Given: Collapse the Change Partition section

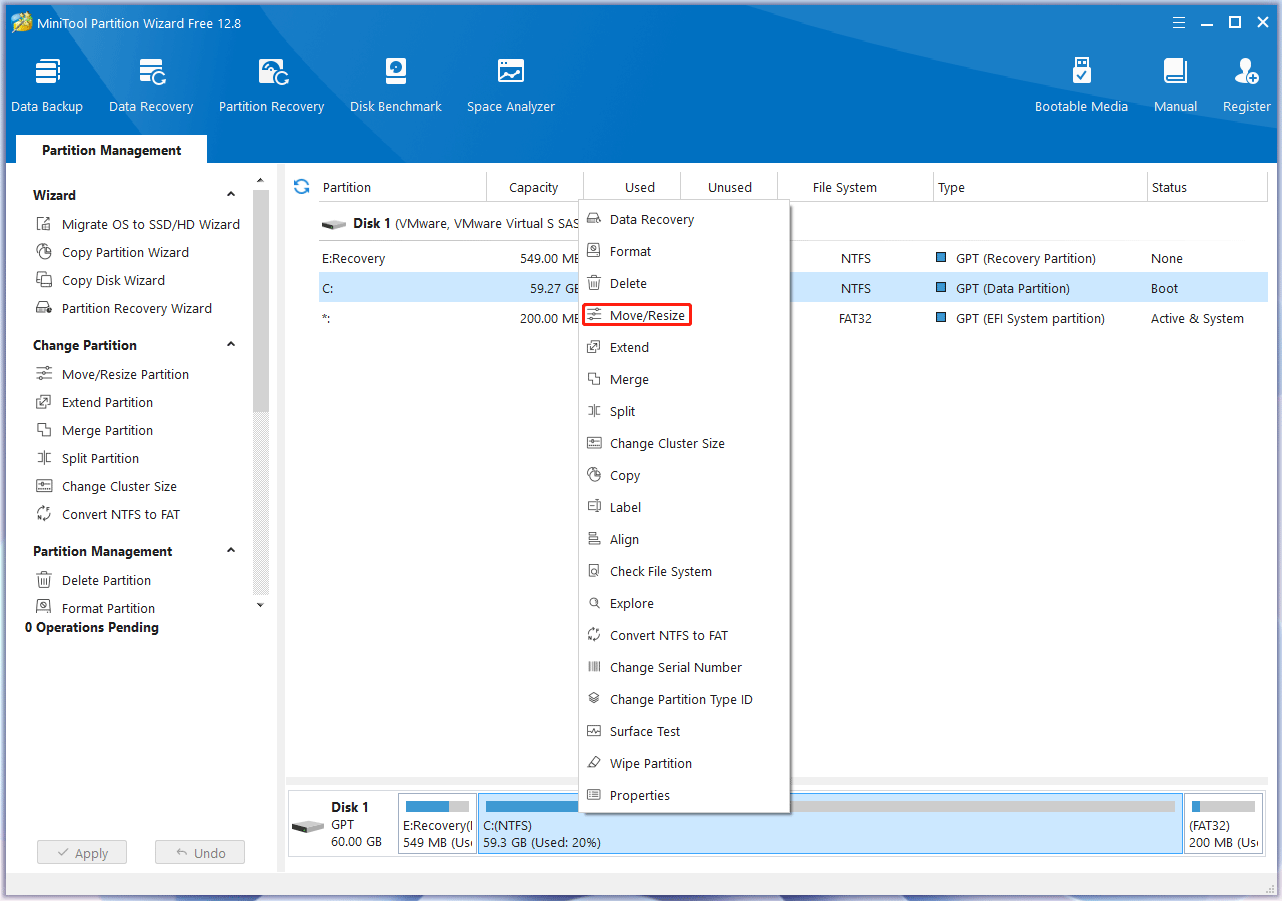Looking at the screenshot, I should click(231, 345).
